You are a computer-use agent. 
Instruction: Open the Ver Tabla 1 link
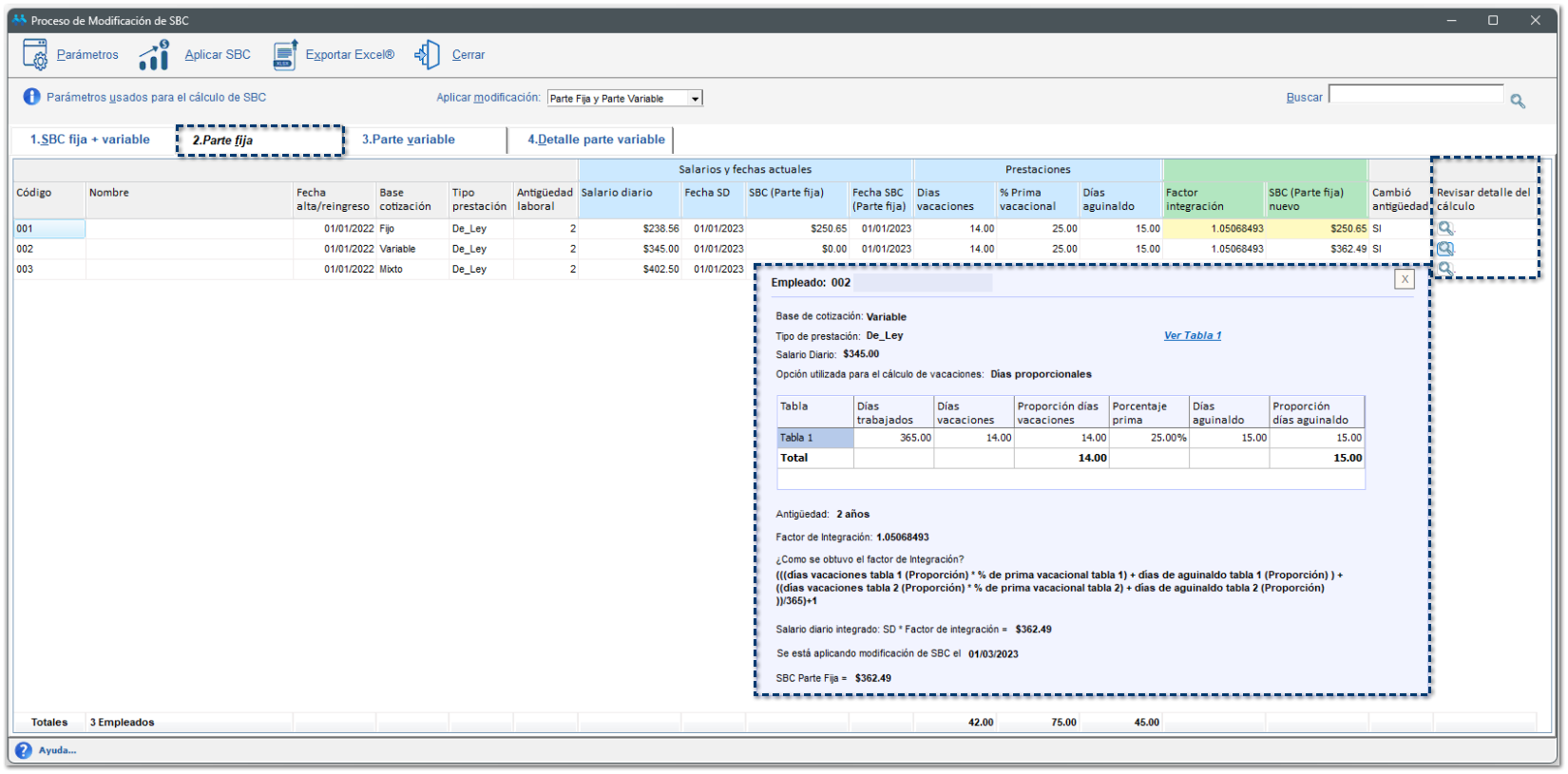click(1192, 335)
